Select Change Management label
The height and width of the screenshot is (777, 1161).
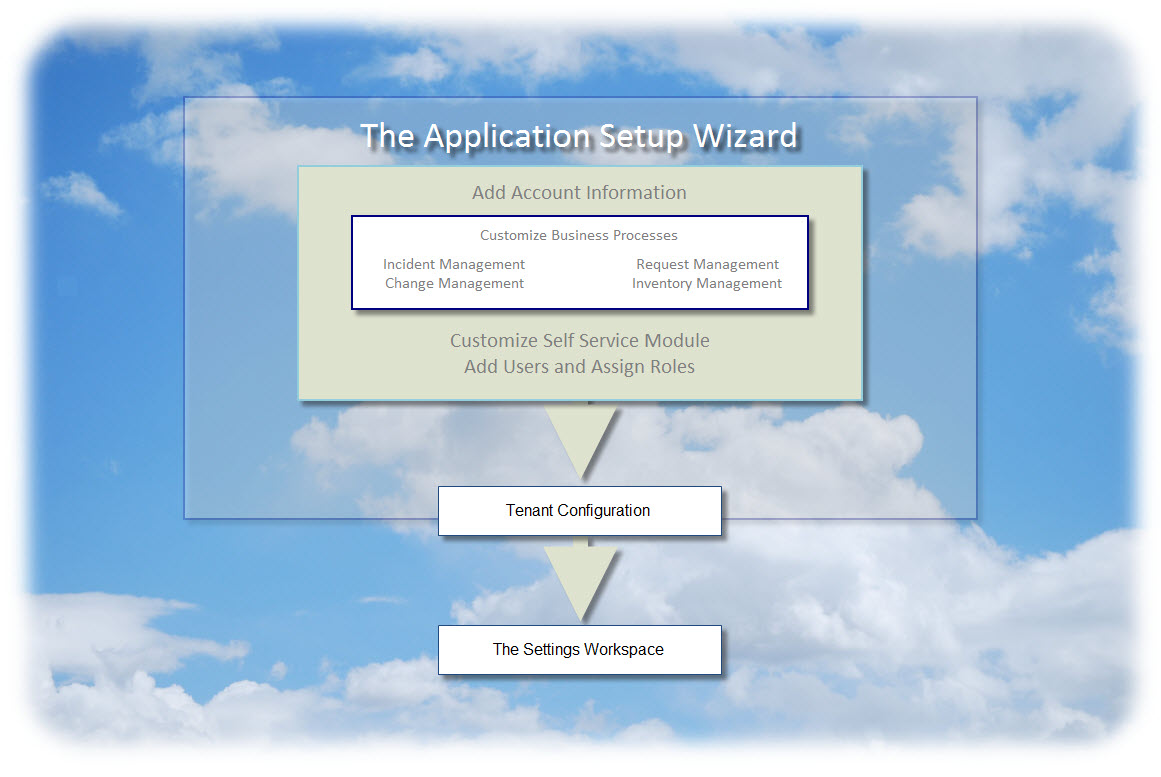pyautogui.click(x=454, y=284)
